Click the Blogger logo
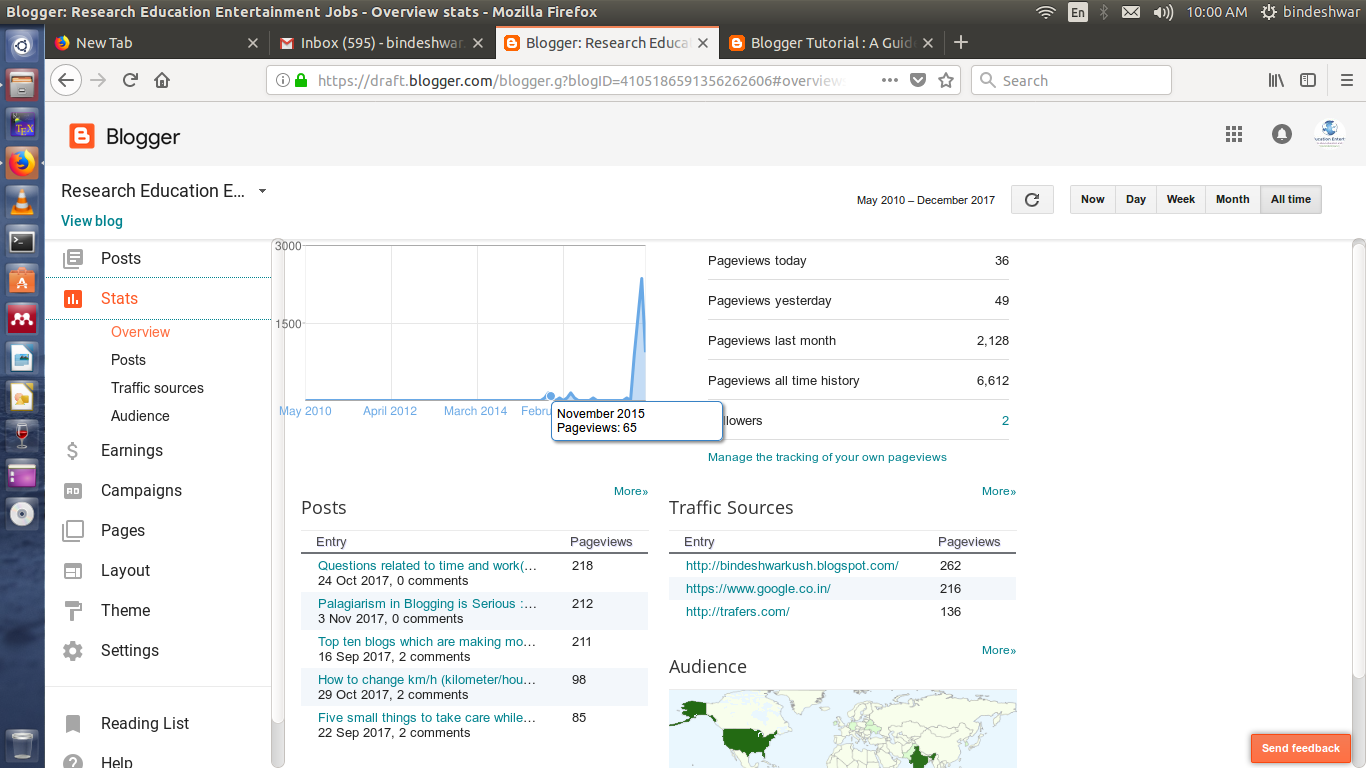 pos(124,137)
